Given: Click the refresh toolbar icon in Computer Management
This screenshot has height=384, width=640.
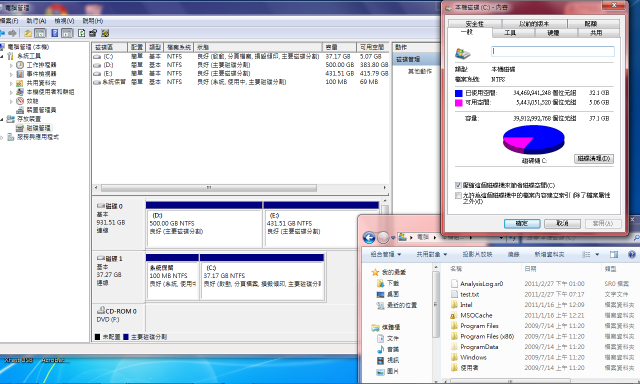Looking at the screenshot, I should [81, 33].
